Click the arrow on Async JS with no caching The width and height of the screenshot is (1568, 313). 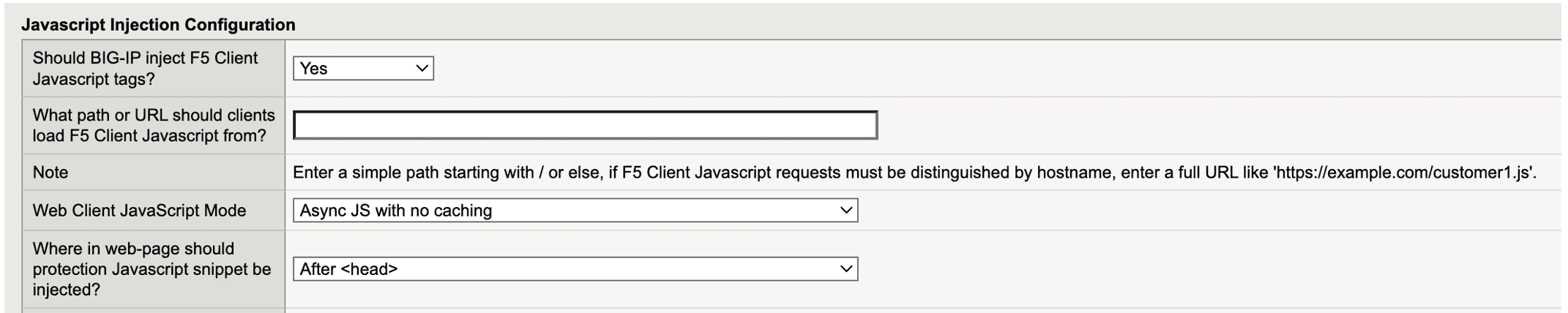(x=846, y=211)
